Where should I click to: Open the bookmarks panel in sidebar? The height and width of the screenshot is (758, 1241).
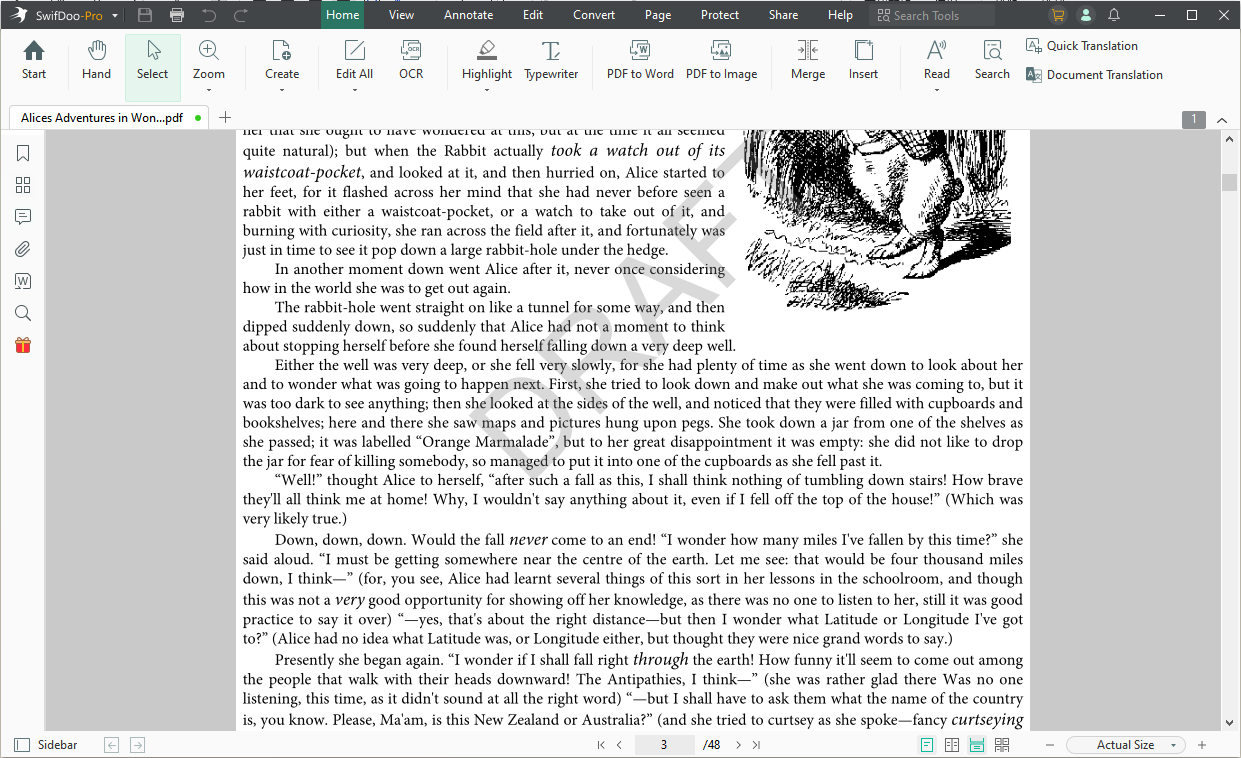[23, 153]
